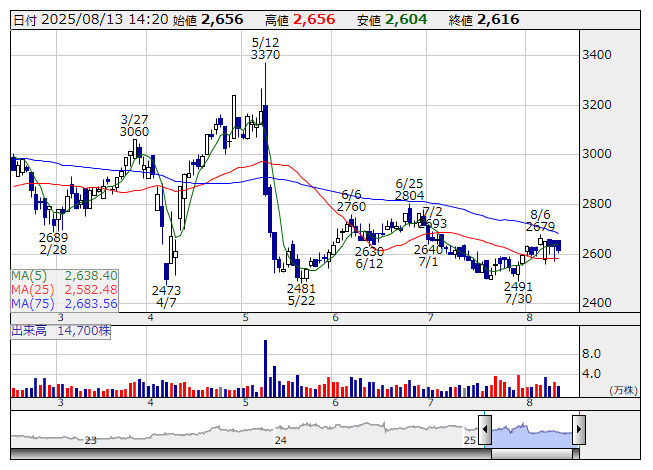Viewport: 653px width, 470px height.
Task: Click the 日付 2025/08/13 14:20 date readout
Action: click(91, 20)
